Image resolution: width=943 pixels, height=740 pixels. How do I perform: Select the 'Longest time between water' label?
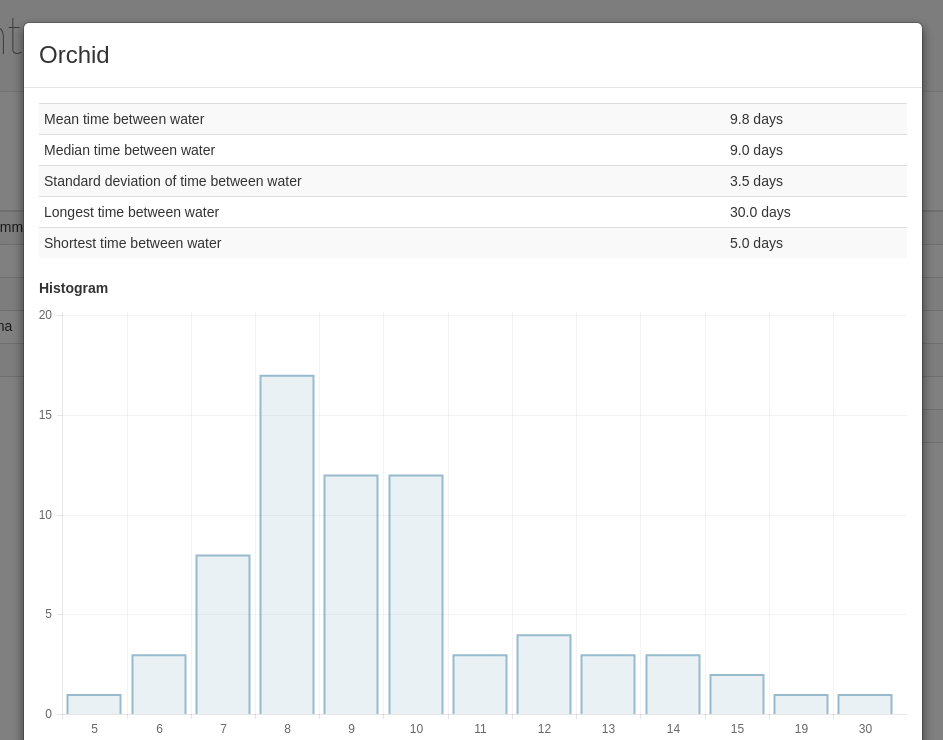pyautogui.click(x=131, y=212)
